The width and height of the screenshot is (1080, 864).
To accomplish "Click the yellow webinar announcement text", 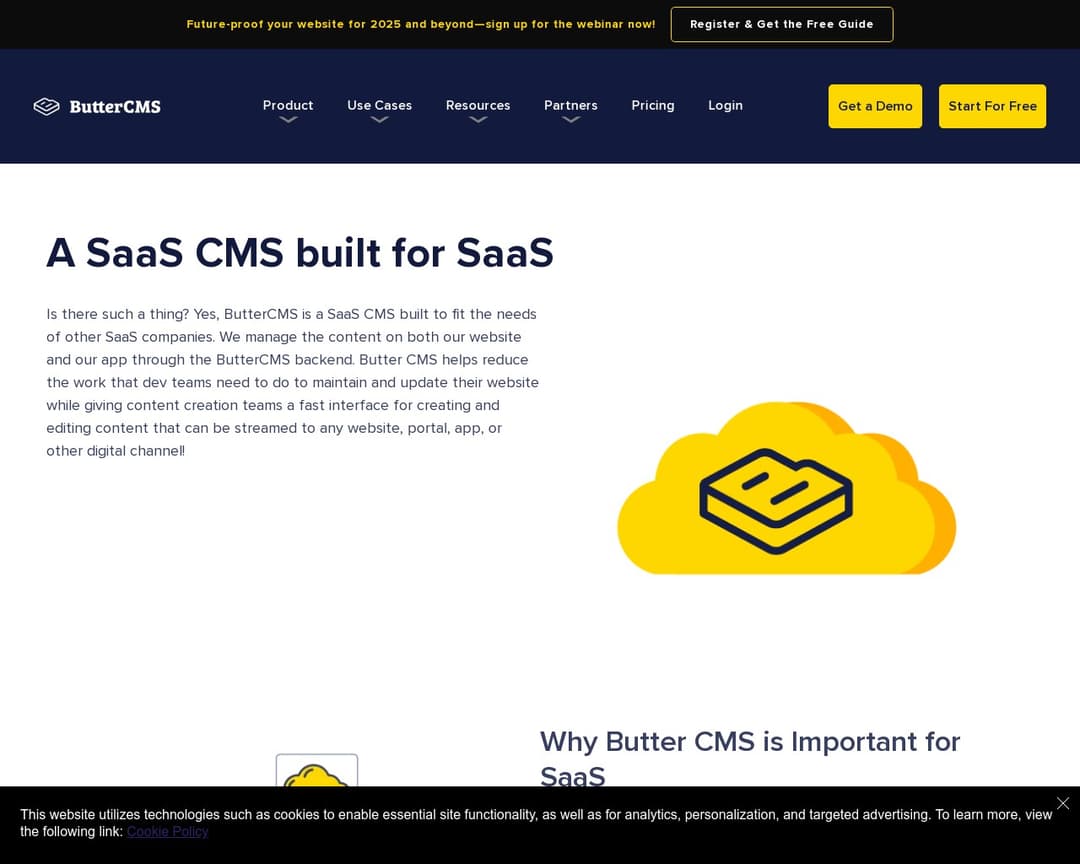I will tap(420, 24).
